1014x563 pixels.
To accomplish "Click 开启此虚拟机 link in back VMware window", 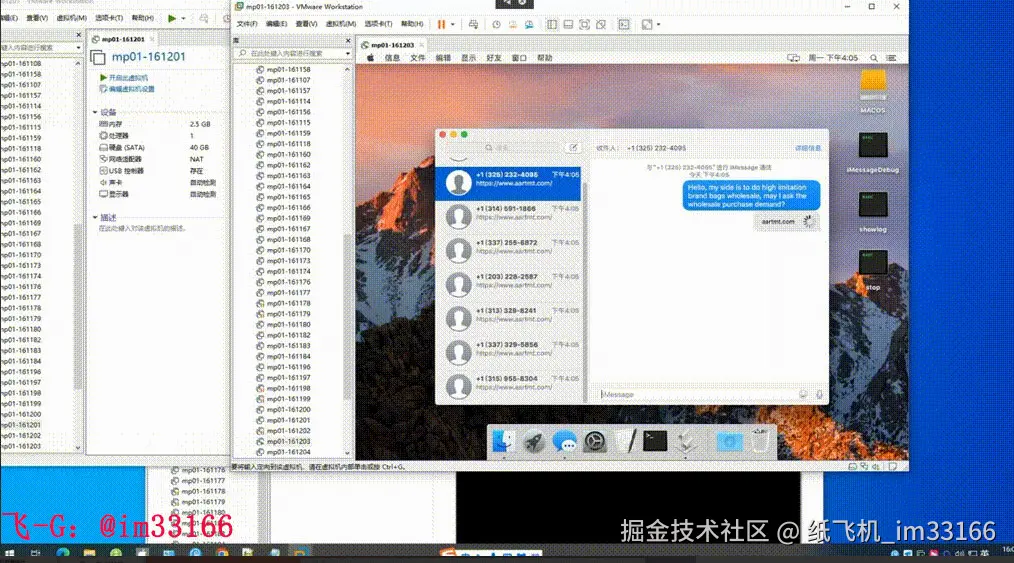I will (x=128, y=78).
